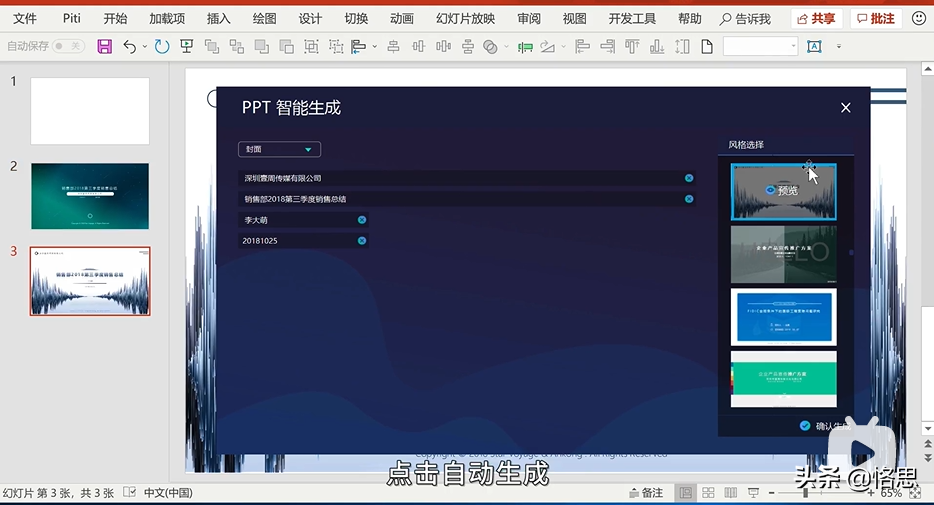Click the shape height sizing icon
This screenshot has height=505, width=934.
pyautogui.click(x=682, y=46)
